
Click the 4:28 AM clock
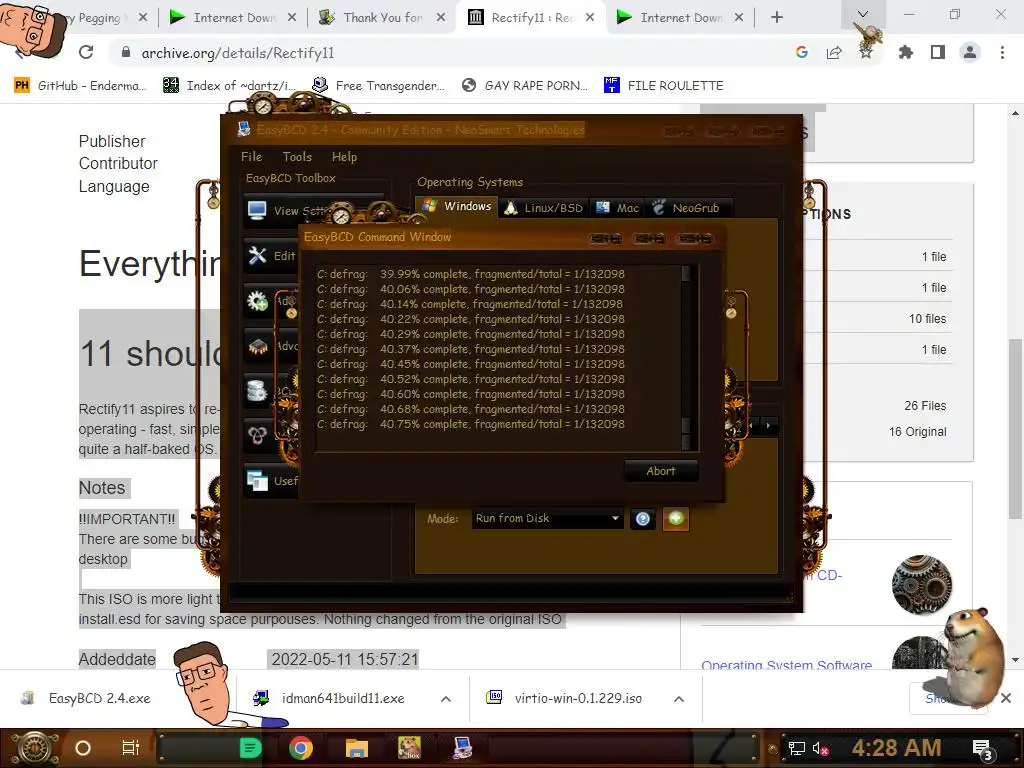(896, 748)
